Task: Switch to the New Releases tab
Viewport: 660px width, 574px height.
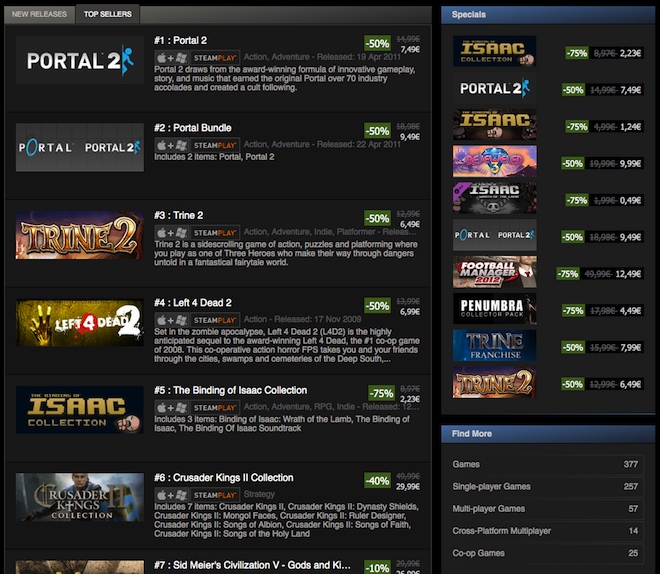Action: point(39,14)
